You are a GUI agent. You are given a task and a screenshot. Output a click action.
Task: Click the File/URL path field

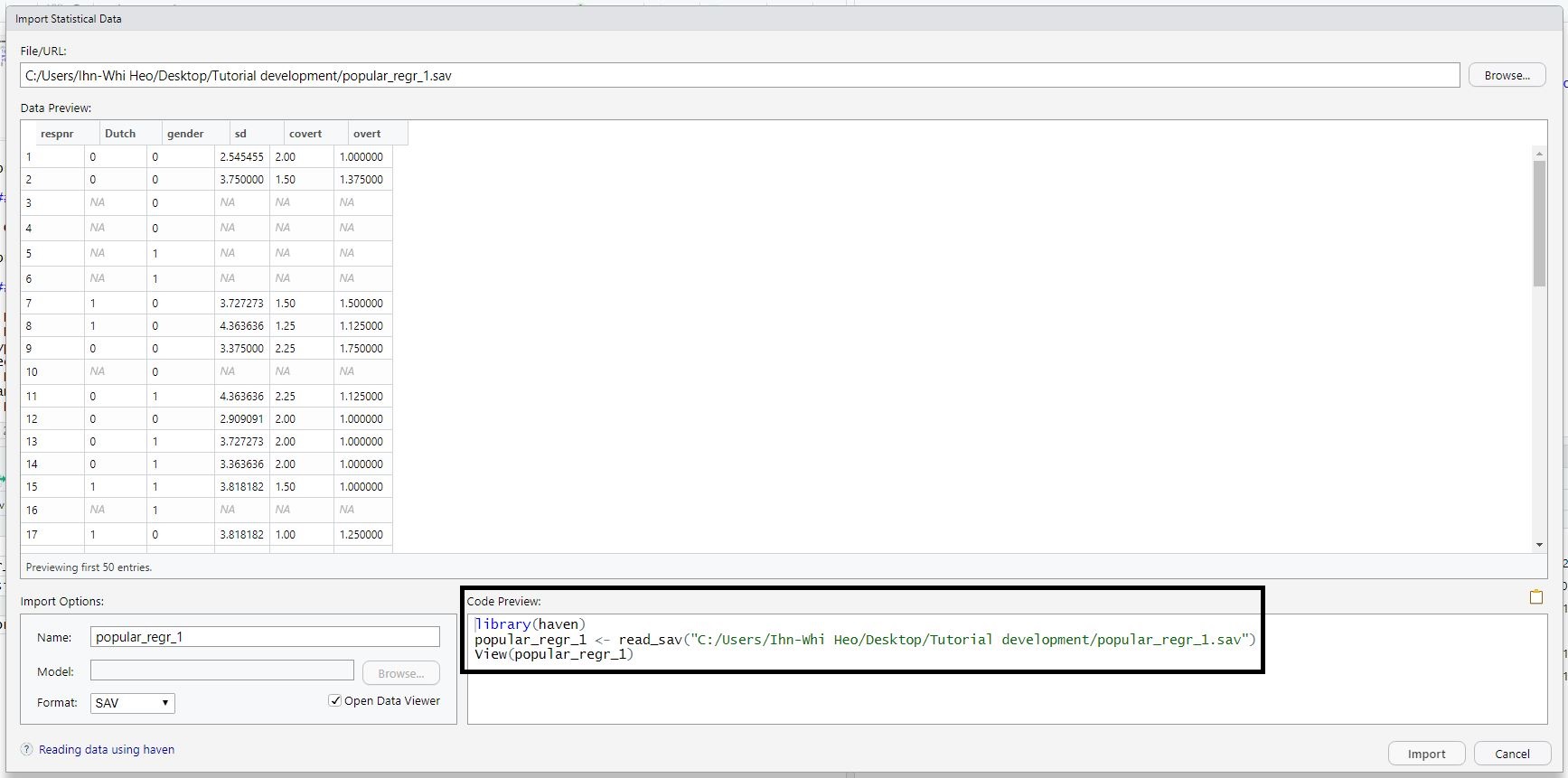pos(738,76)
